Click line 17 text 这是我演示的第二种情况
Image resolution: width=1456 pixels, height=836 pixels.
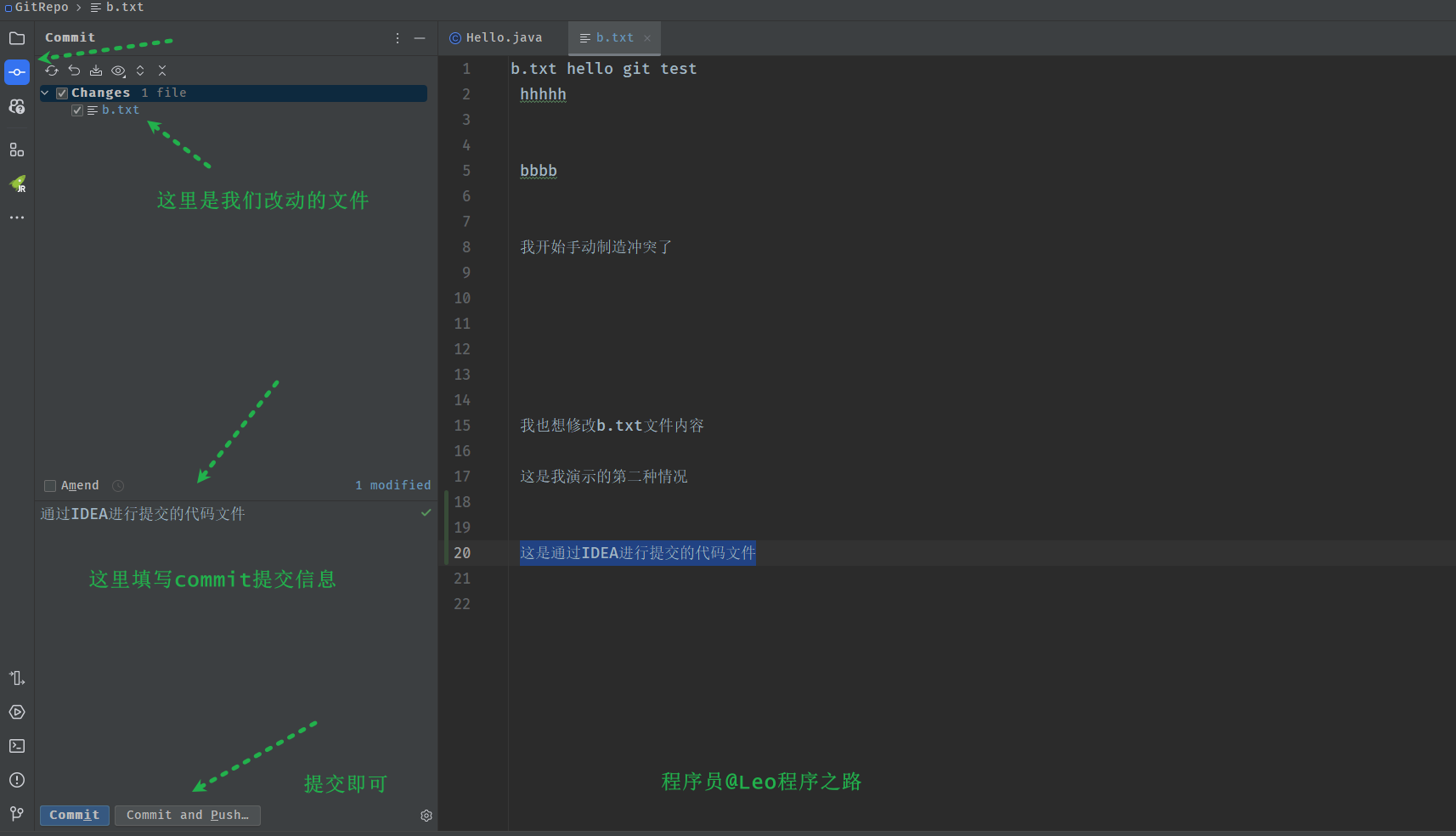604,477
